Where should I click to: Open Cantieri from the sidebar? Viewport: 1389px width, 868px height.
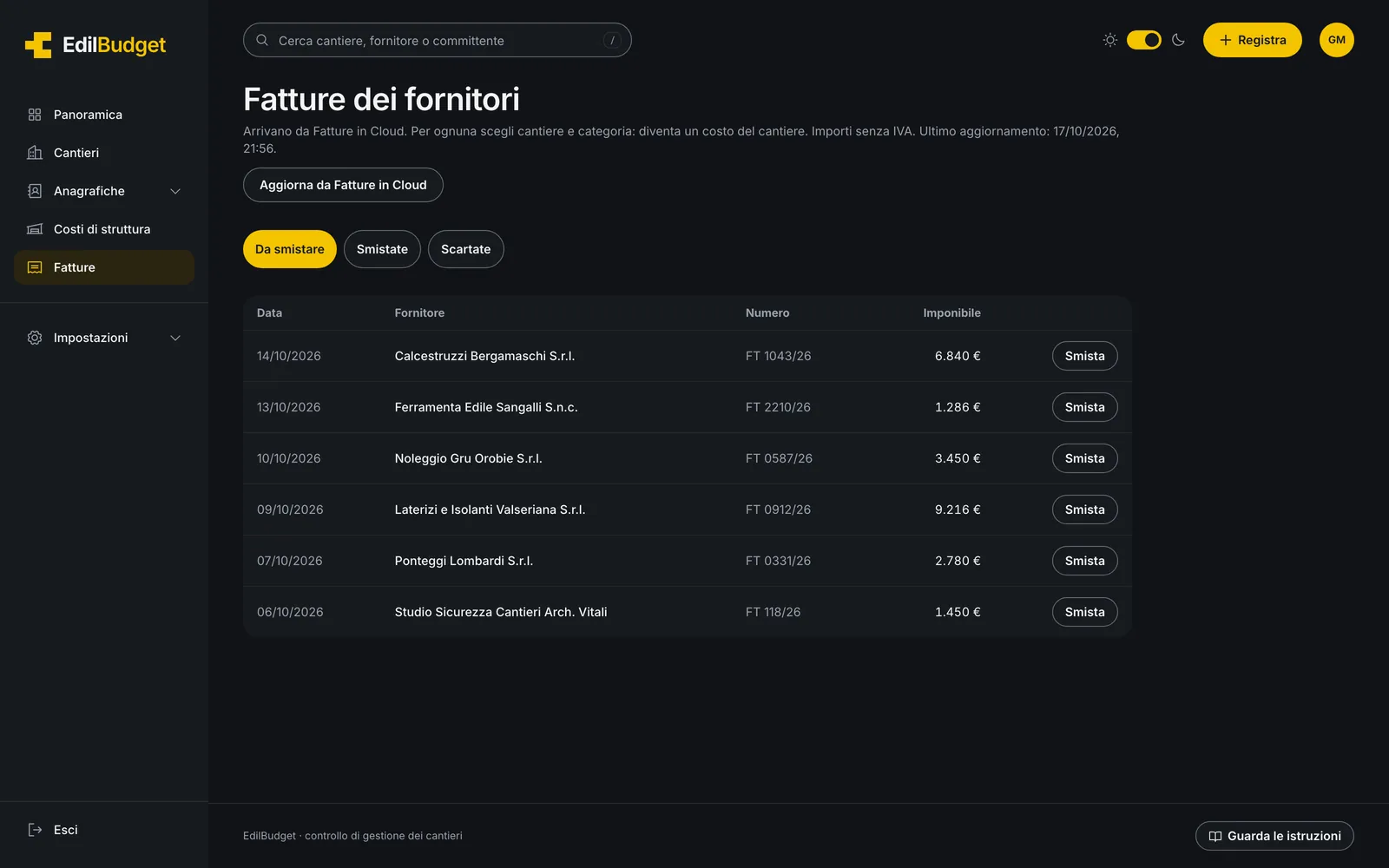pyautogui.click(x=104, y=153)
